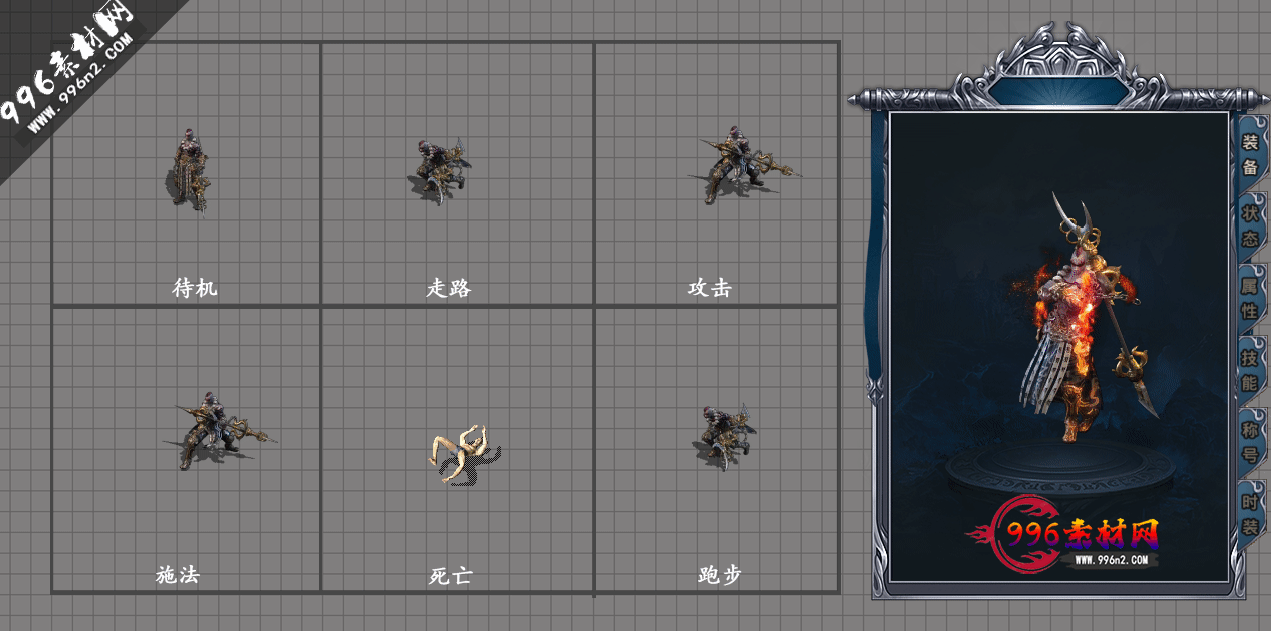Switch to the 称号 (Title) tab
1271x631 pixels.
1250,443
